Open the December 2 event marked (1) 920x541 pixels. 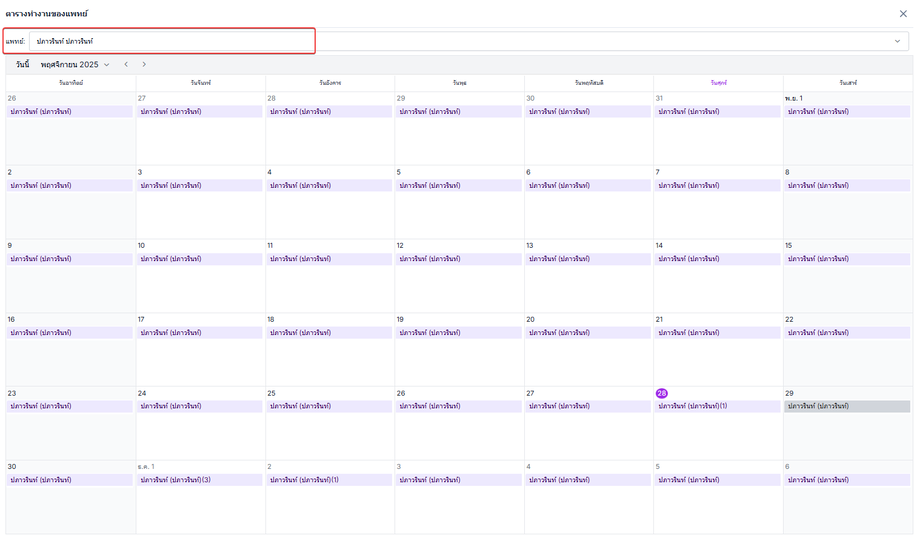pyautogui.click(x=329, y=480)
